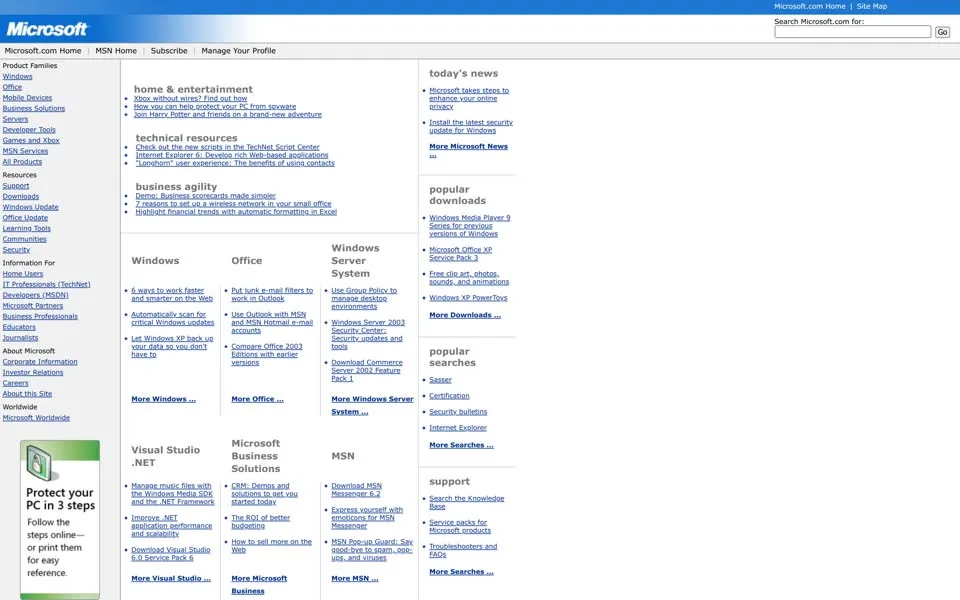Image resolution: width=960 pixels, height=600 pixels.
Task: Select Subscribe in navigation bar
Action: (x=169, y=51)
